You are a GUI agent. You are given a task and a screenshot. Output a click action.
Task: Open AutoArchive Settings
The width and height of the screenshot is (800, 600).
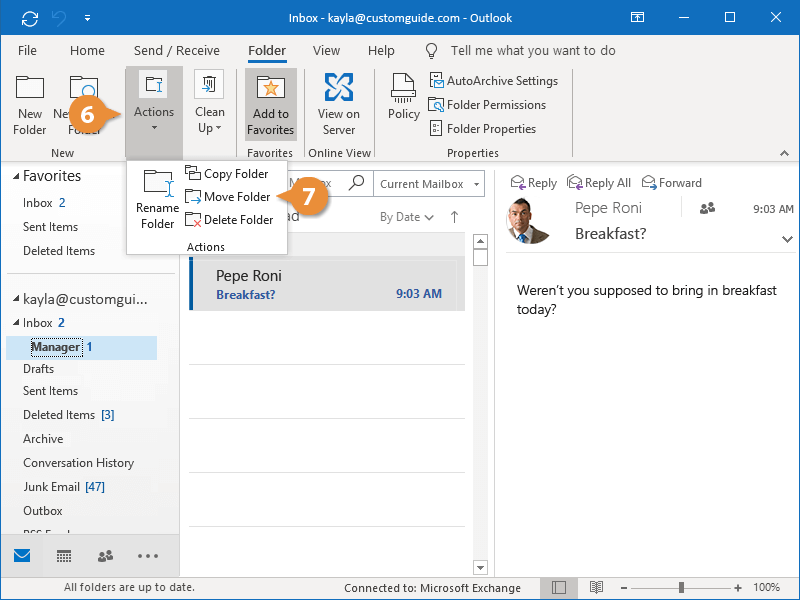[x=493, y=81]
